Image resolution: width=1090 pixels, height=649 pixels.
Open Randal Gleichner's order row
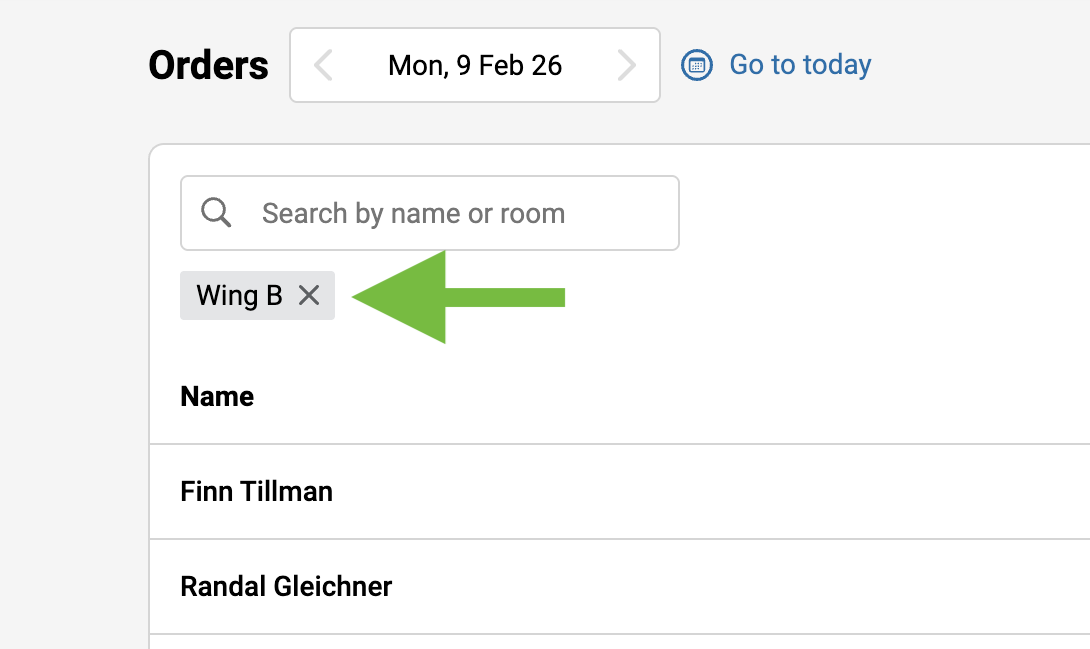286,586
